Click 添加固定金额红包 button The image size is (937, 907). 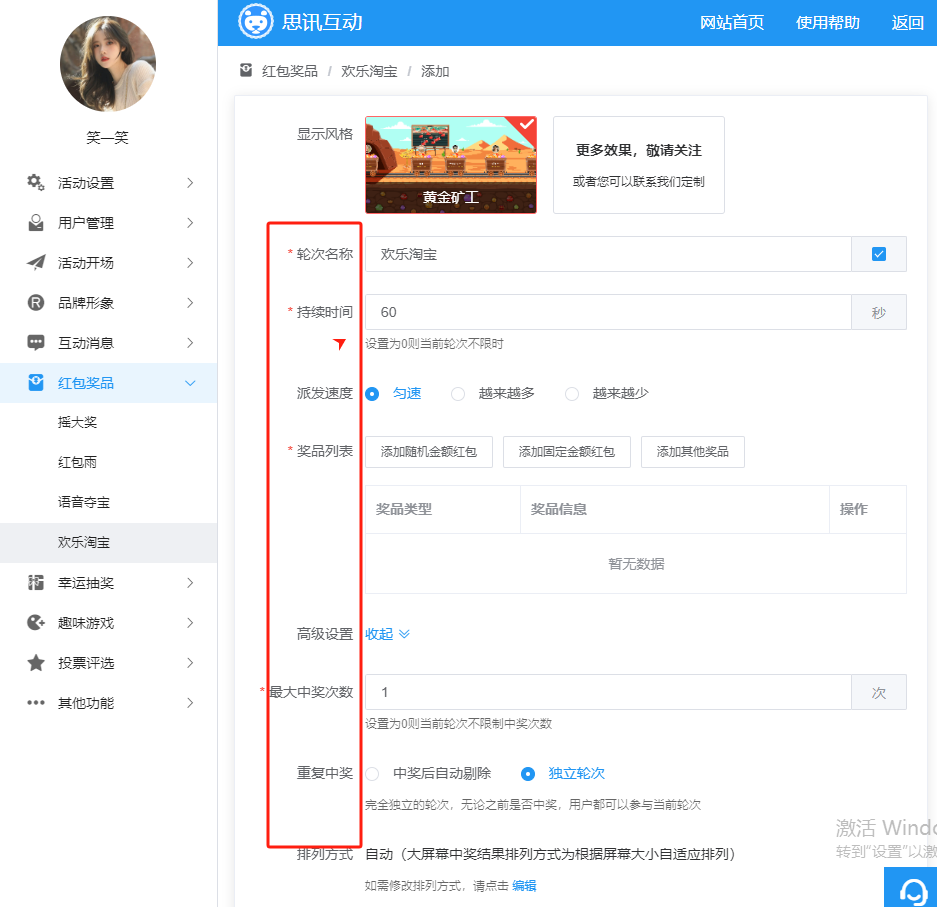[567, 452]
